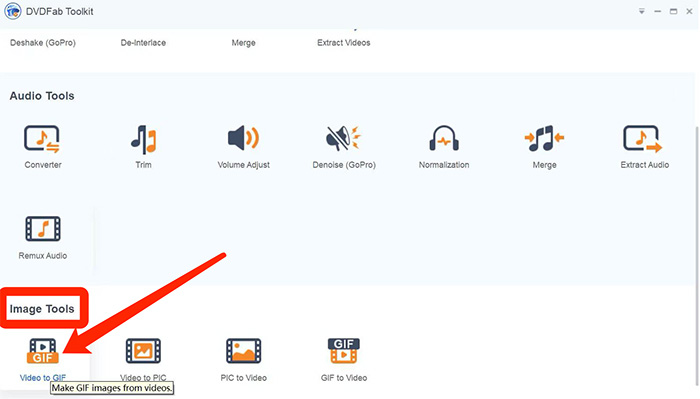Click the GIF to Video text label
Screen dimensions: 700x399
pos(344,378)
